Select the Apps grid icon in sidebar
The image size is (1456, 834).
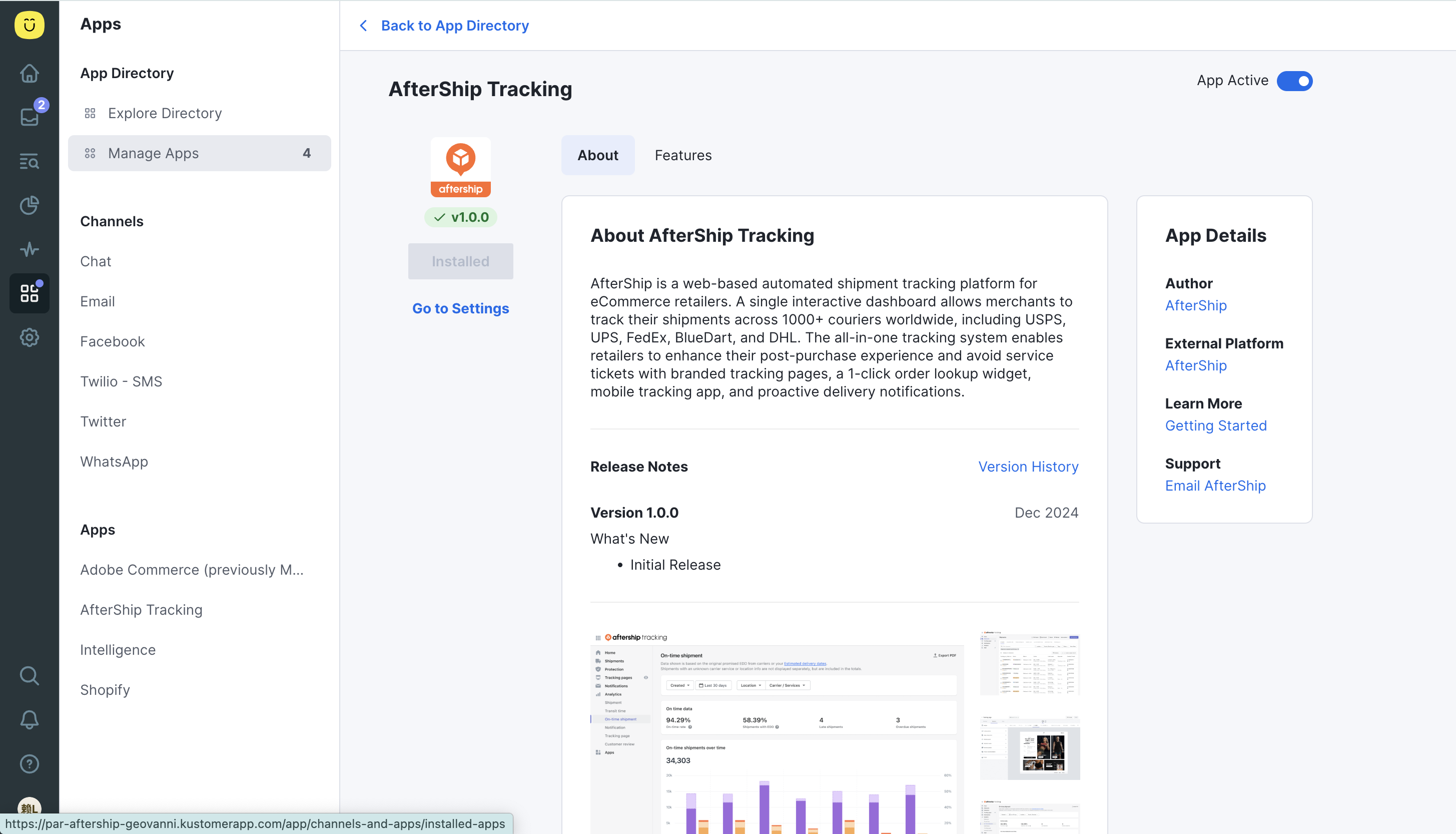point(29,293)
